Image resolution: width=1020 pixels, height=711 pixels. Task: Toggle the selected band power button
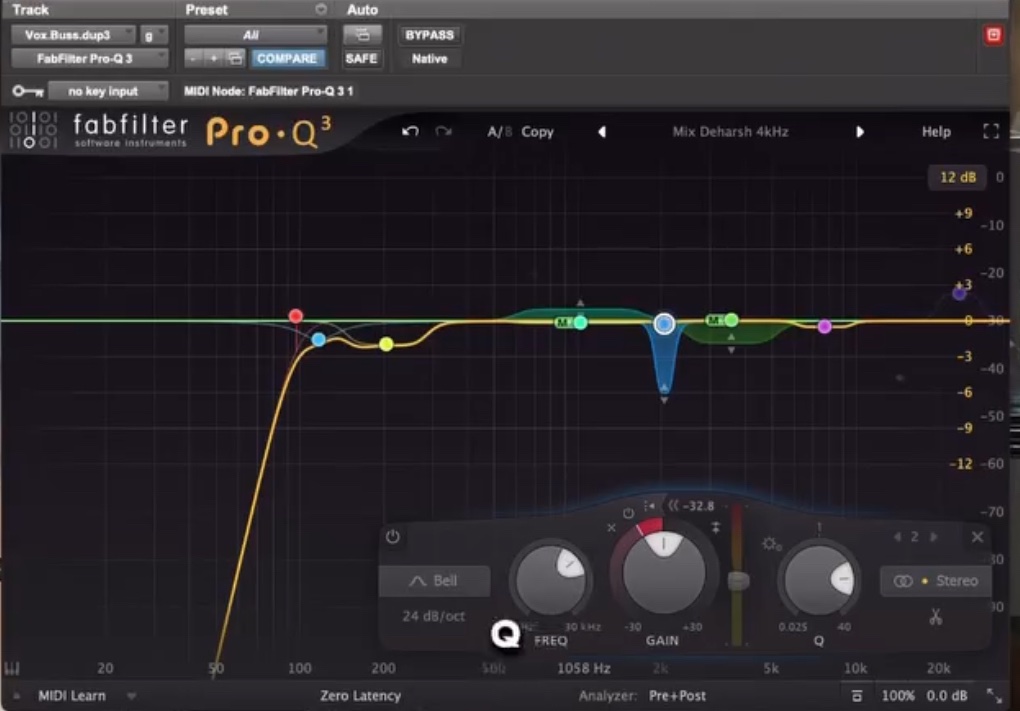[392, 537]
